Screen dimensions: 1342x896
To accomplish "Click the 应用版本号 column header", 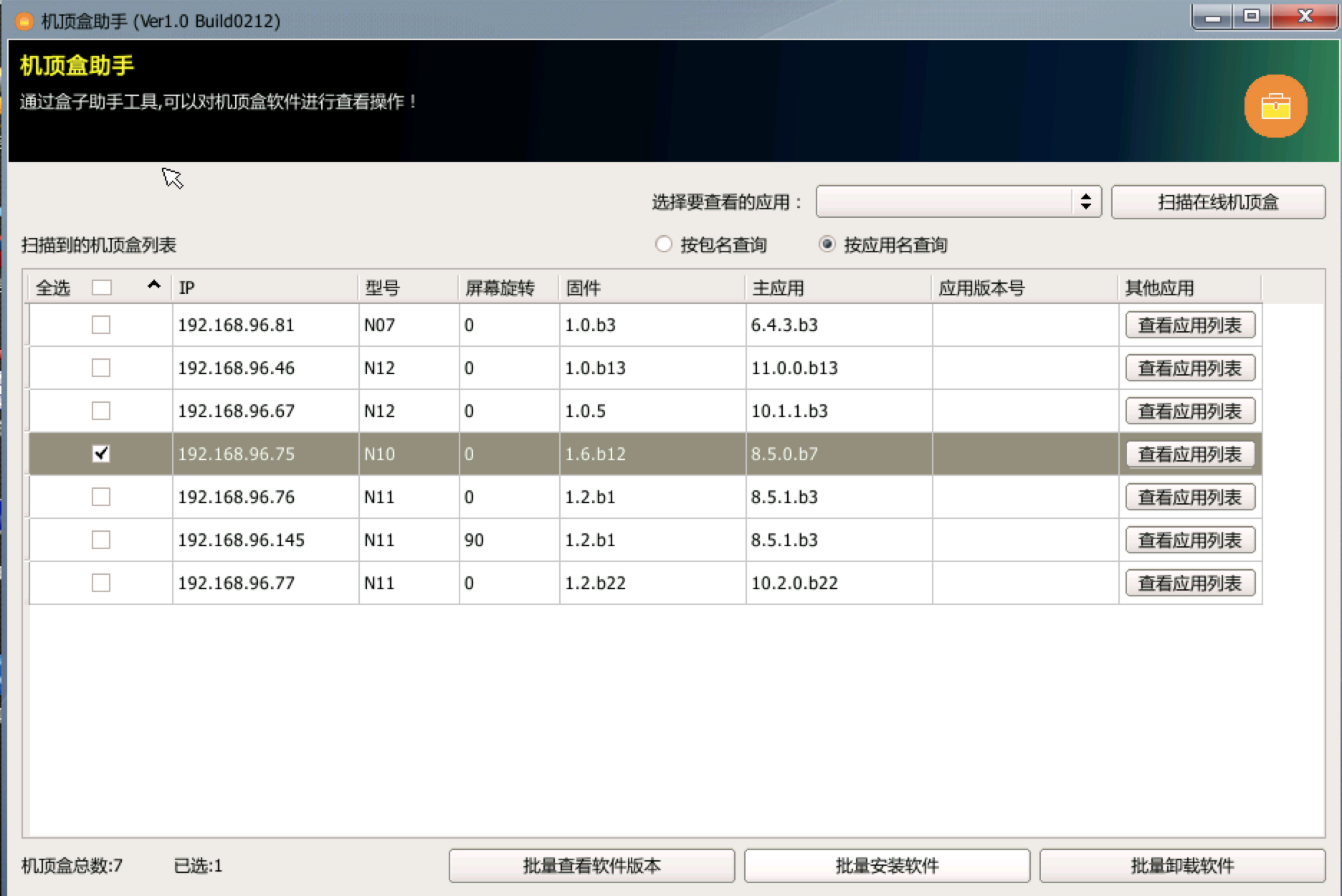I will pyautogui.click(x=1025, y=287).
